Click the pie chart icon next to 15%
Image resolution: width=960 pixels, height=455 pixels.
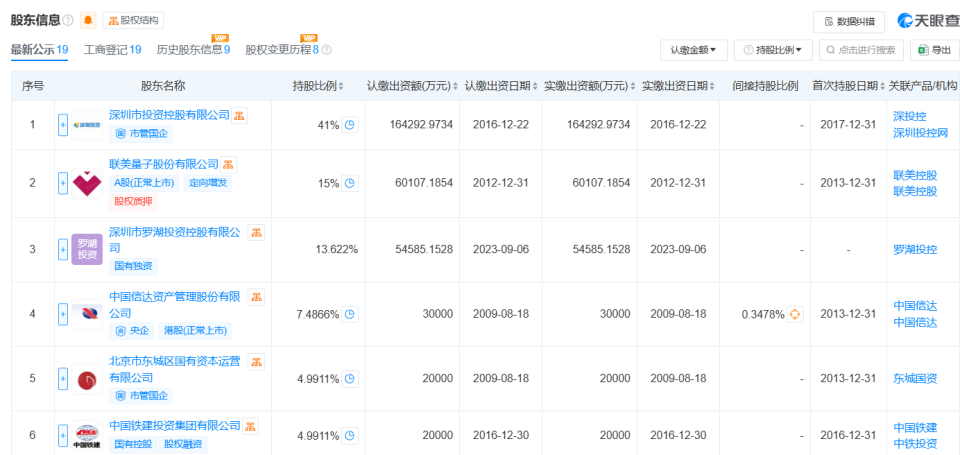(x=350, y=183)
